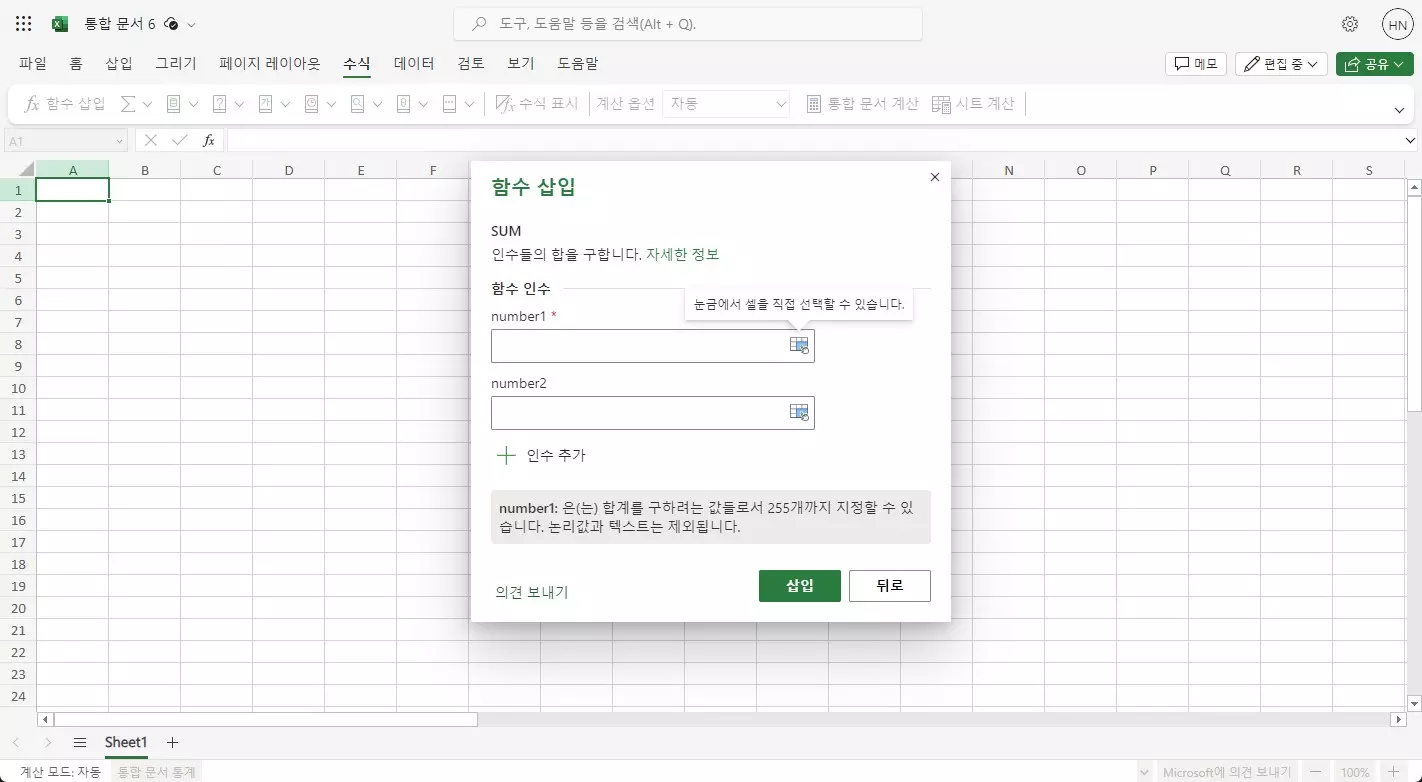Open the Math and Trig functions icon
This screenshot has height=782, width=1422.
point(404,104)
